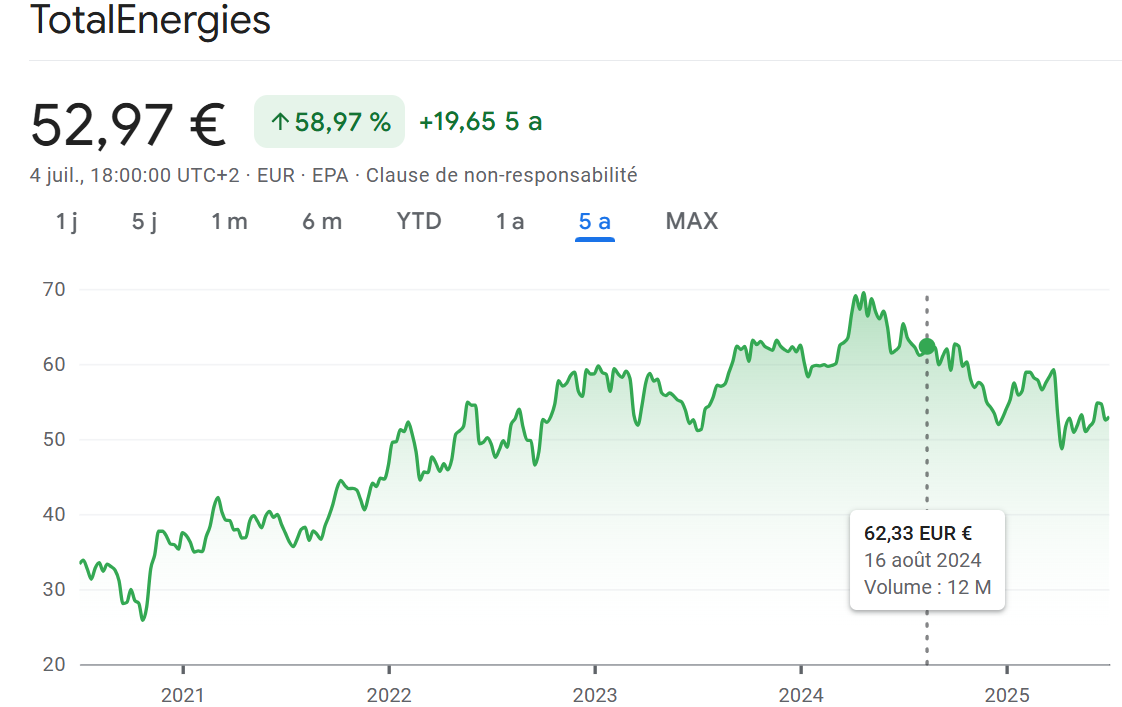Screen dimensions: 1122x707
Task: Click the green 58,97 % change badge
Action: click(x=329, y=122)
